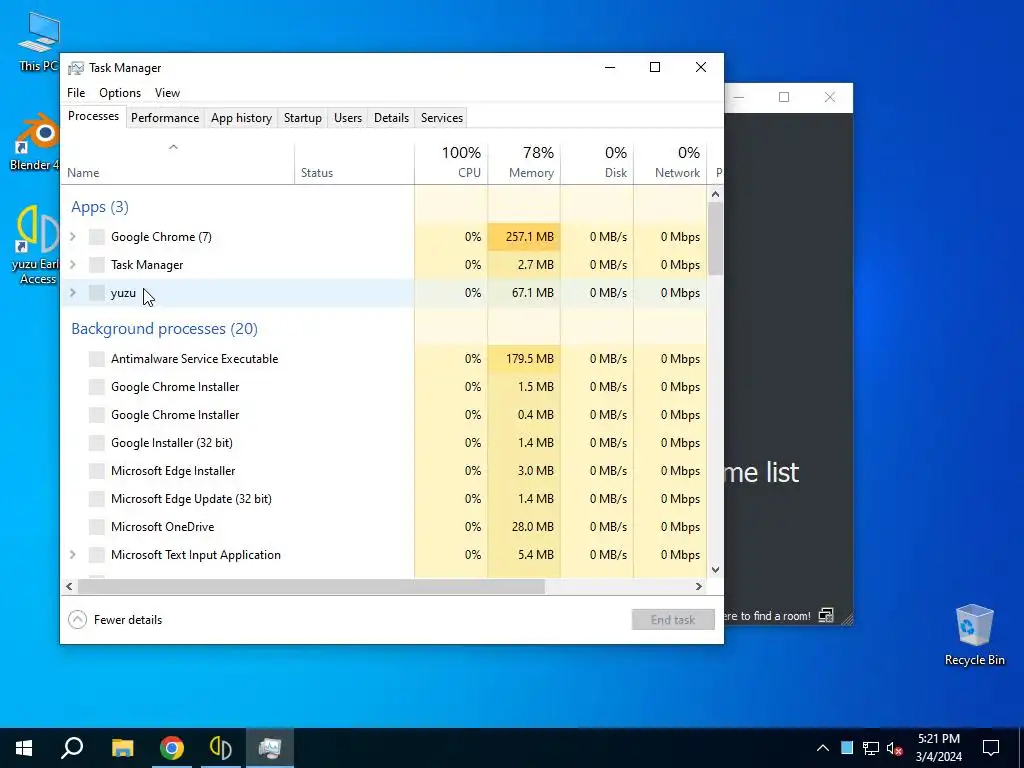Click Microsoft Edge Update (32 bit) icon
Viewport: 1024px width, 768px height.
(x=97, y=499)
